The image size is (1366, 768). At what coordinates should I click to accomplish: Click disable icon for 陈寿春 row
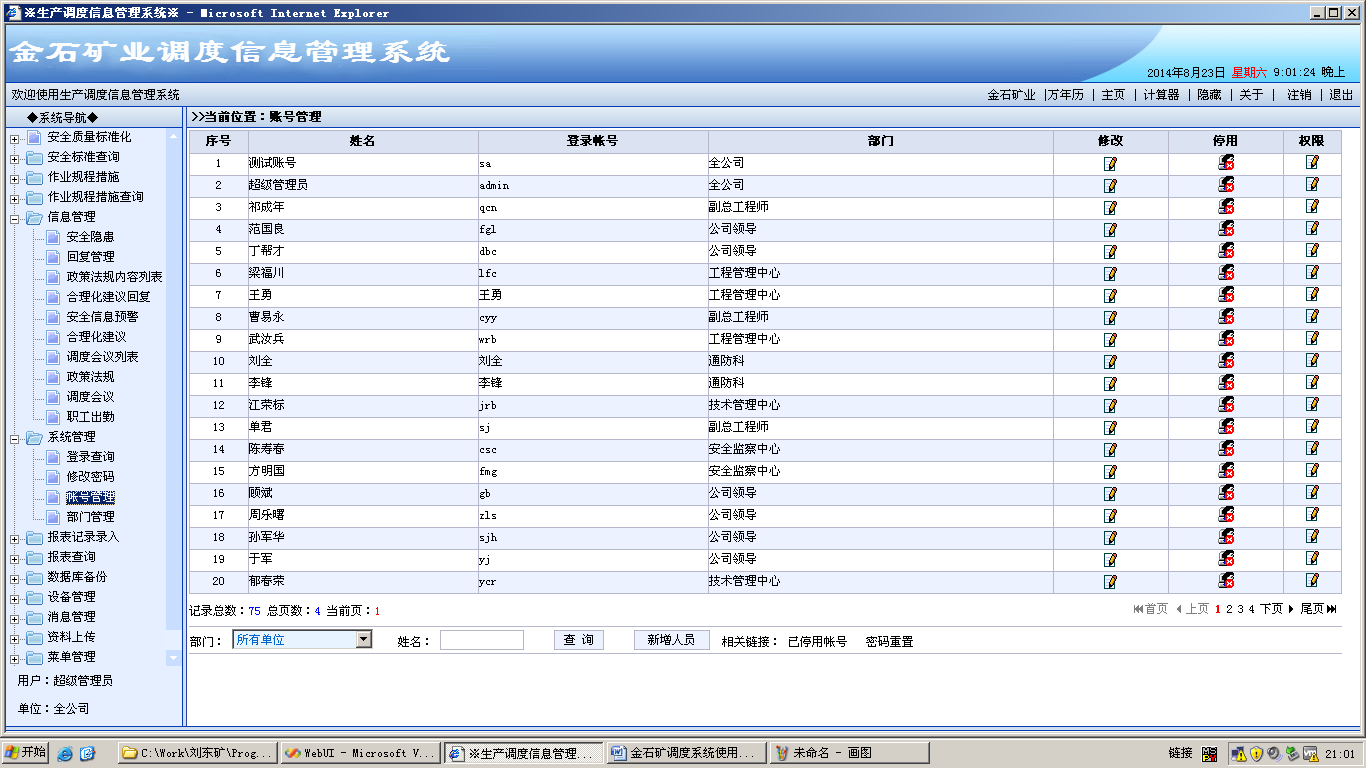1225,449
